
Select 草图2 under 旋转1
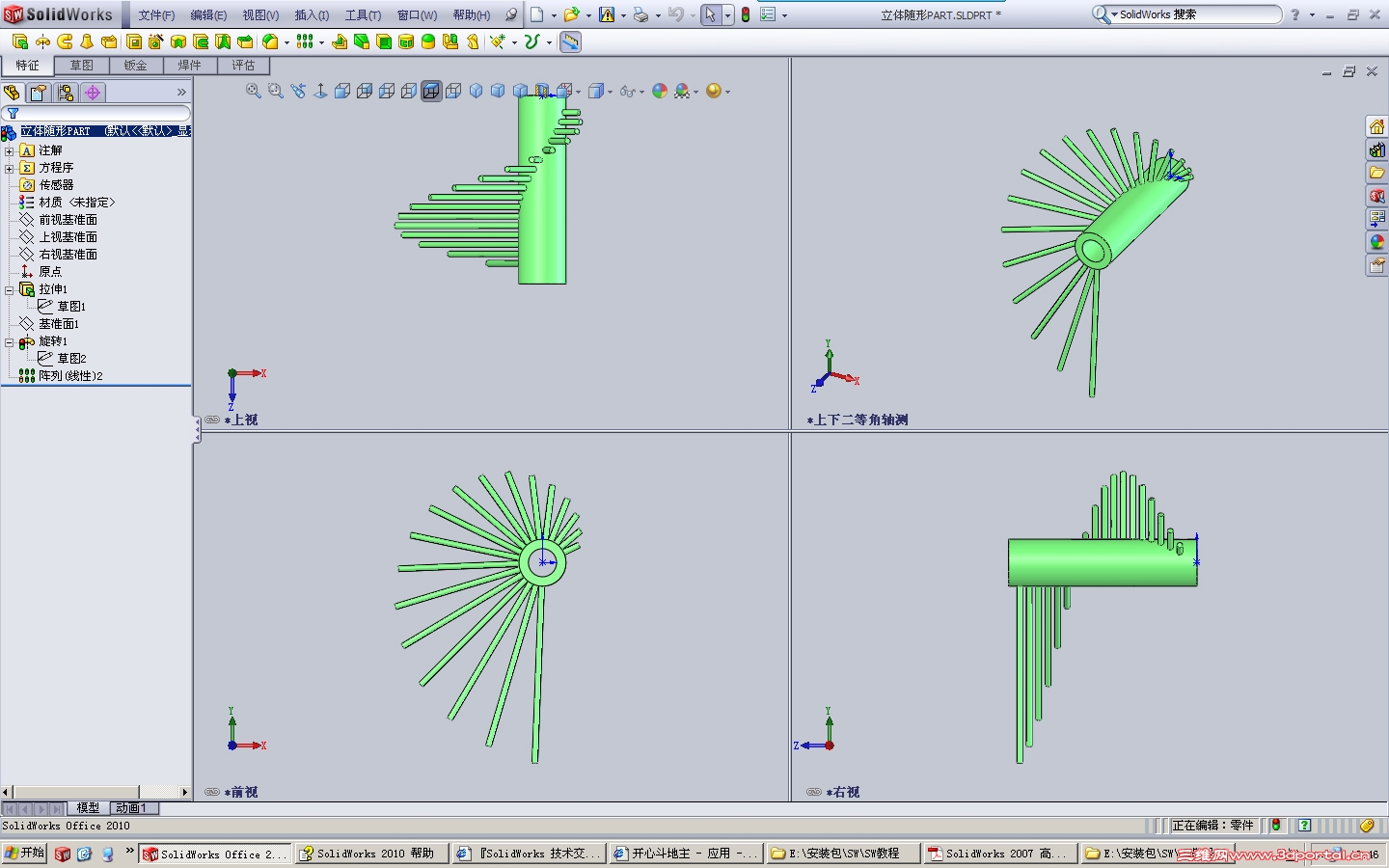point(71,359)
